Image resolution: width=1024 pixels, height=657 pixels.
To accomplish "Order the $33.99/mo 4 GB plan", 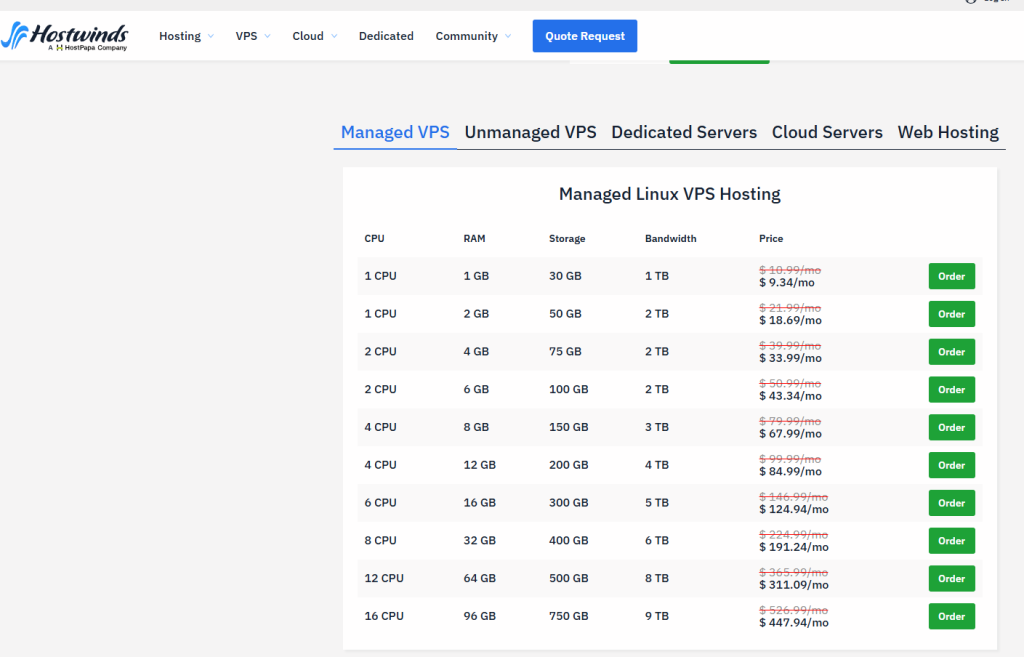I will (x=952, y=352).
